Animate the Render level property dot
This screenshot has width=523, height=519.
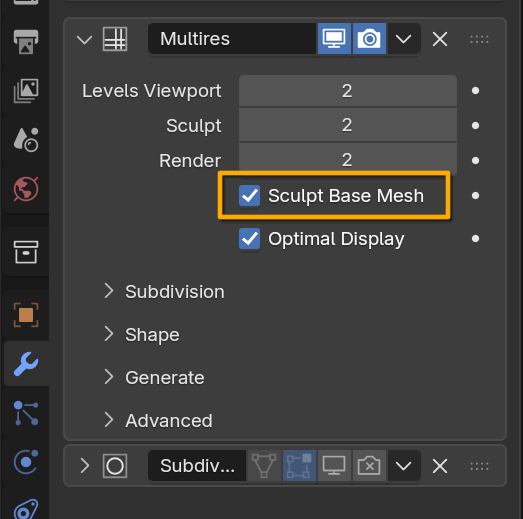pos(475,160)
